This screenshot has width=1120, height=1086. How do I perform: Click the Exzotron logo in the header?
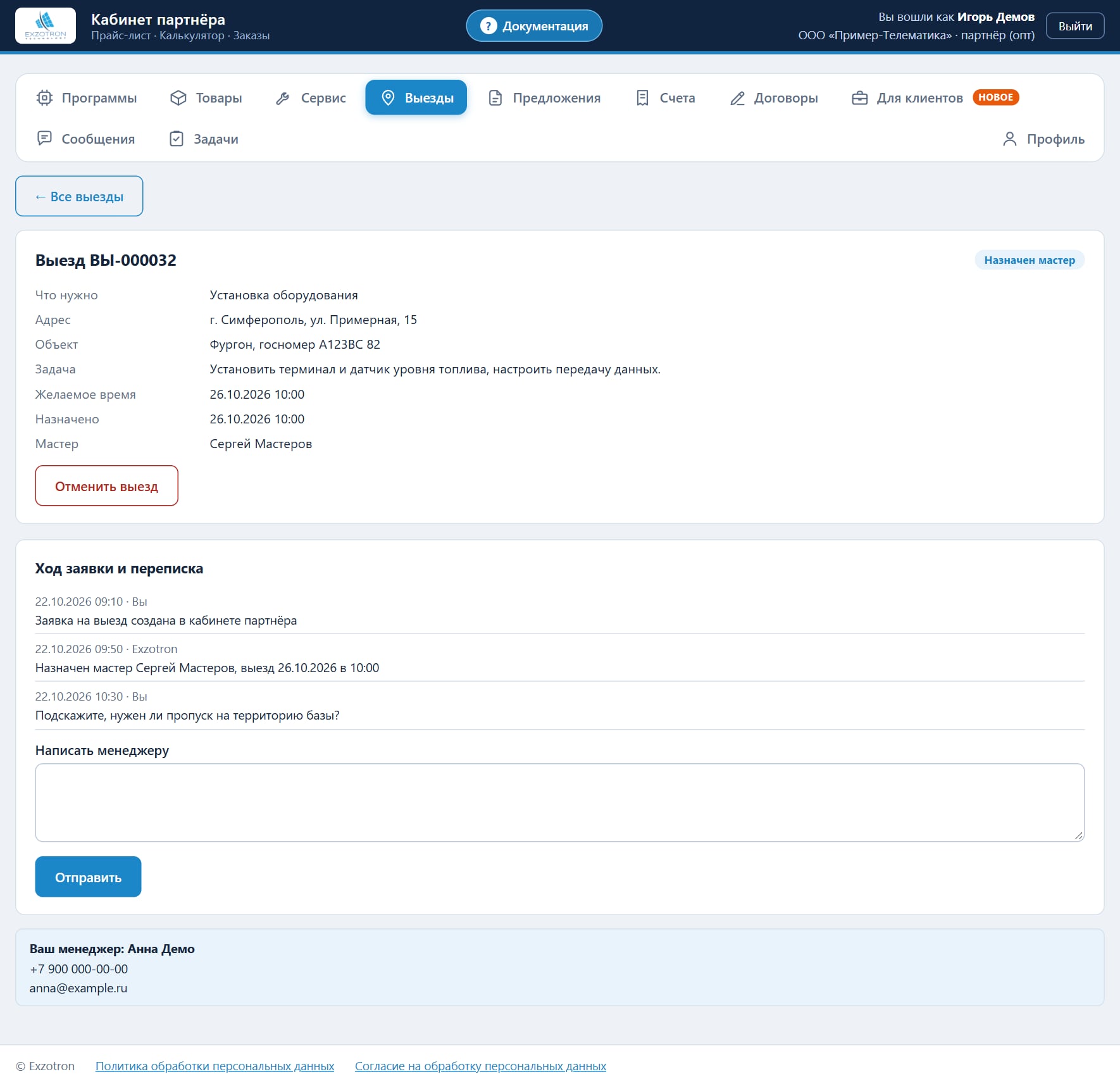[46, 25]
